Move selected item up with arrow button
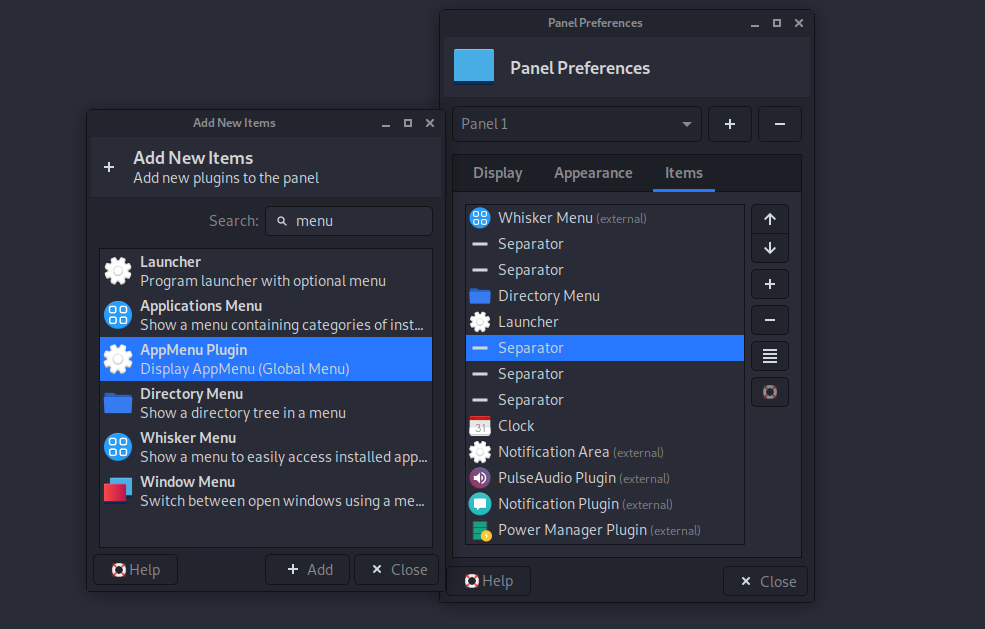This screenshot has width=985, height=629. coord(769,219)
